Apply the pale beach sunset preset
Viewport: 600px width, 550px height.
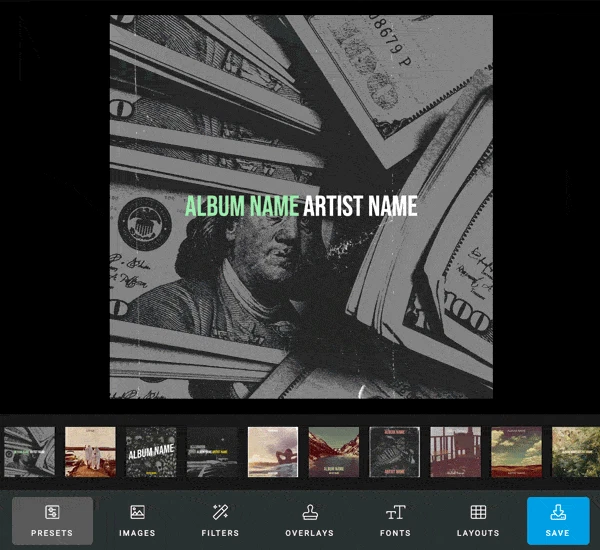(x=273, y=452)
